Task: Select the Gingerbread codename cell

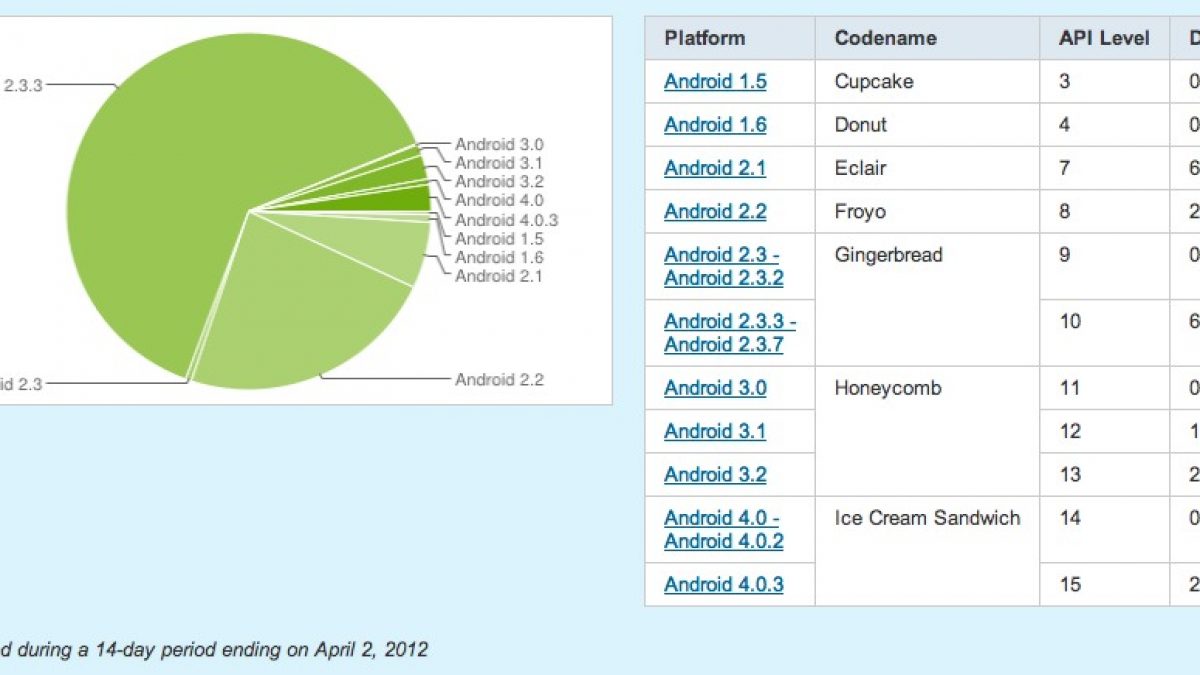Action: point(888,255)
